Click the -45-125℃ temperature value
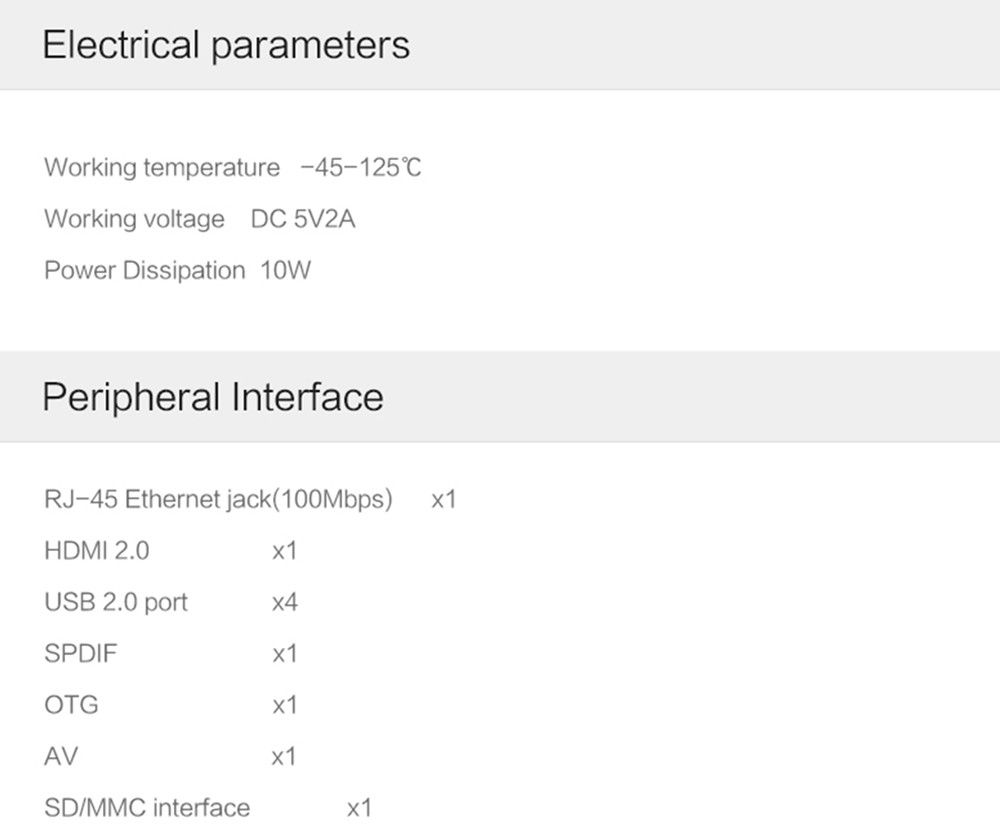Viewport: 1000px width, 831px height. (361, 168)
